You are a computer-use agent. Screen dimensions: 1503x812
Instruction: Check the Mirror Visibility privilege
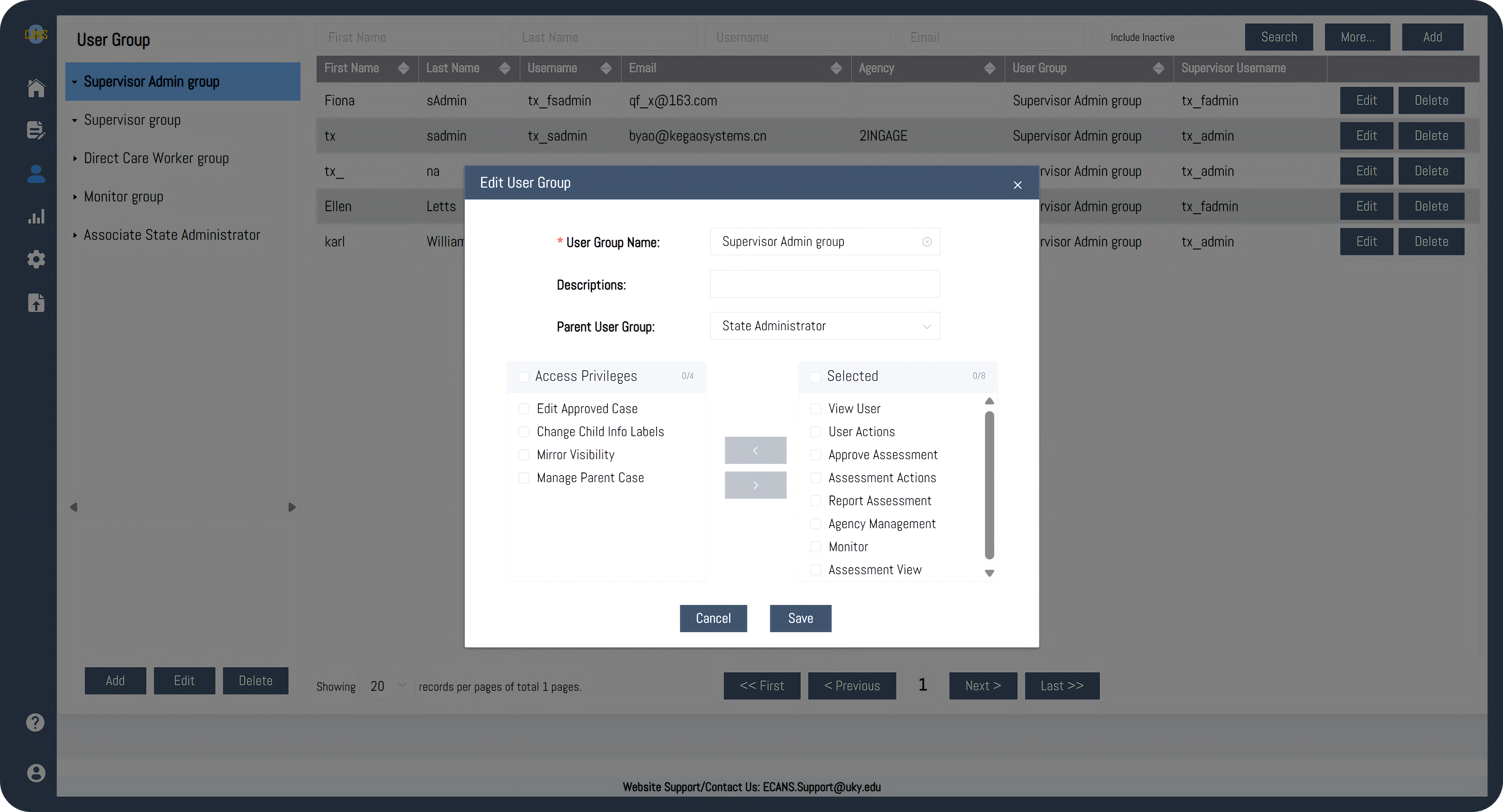coord(523,455)
